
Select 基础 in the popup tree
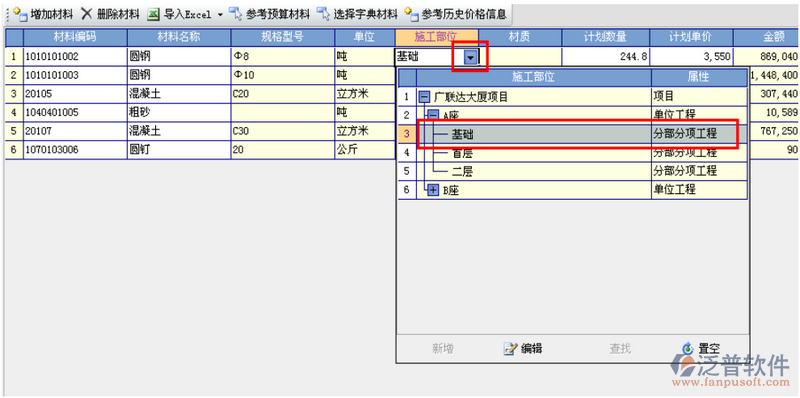click(x=462, y=134)
